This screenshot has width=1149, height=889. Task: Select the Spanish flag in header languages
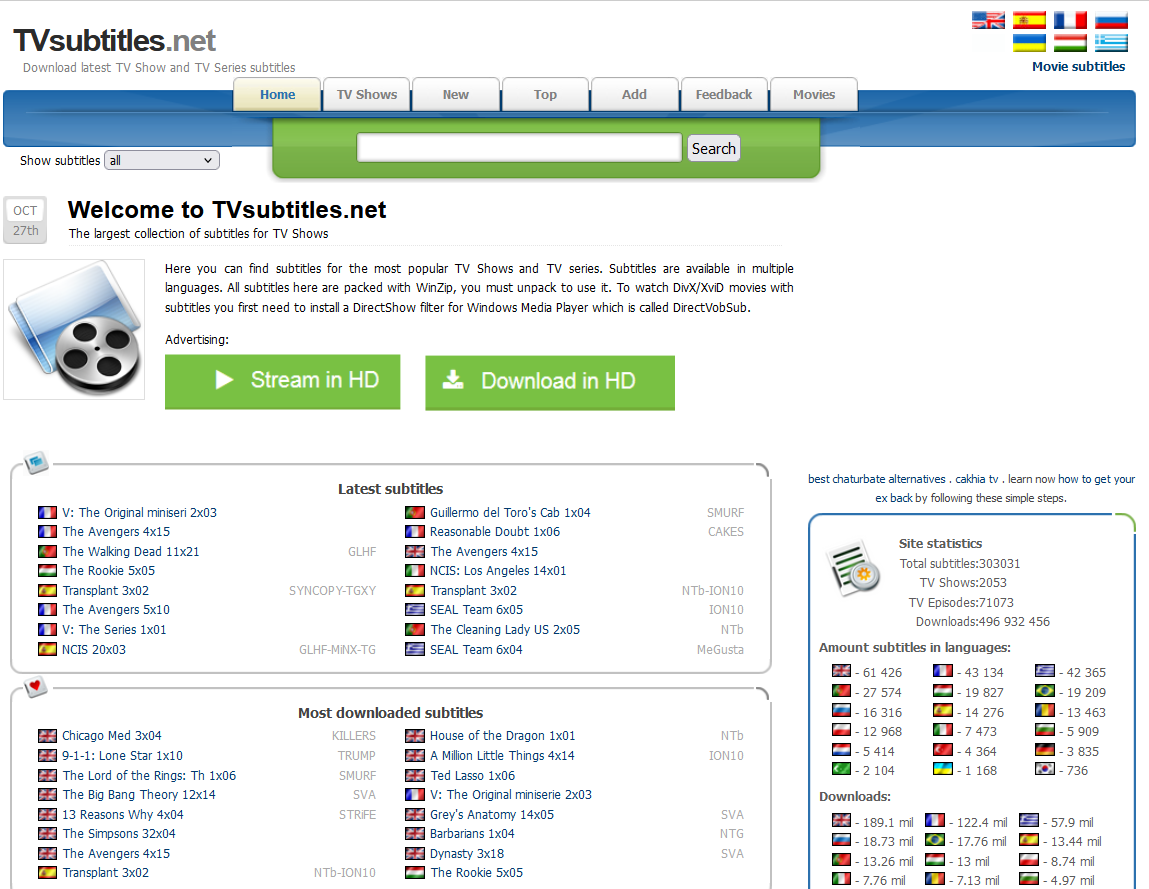pos(1029,21)
